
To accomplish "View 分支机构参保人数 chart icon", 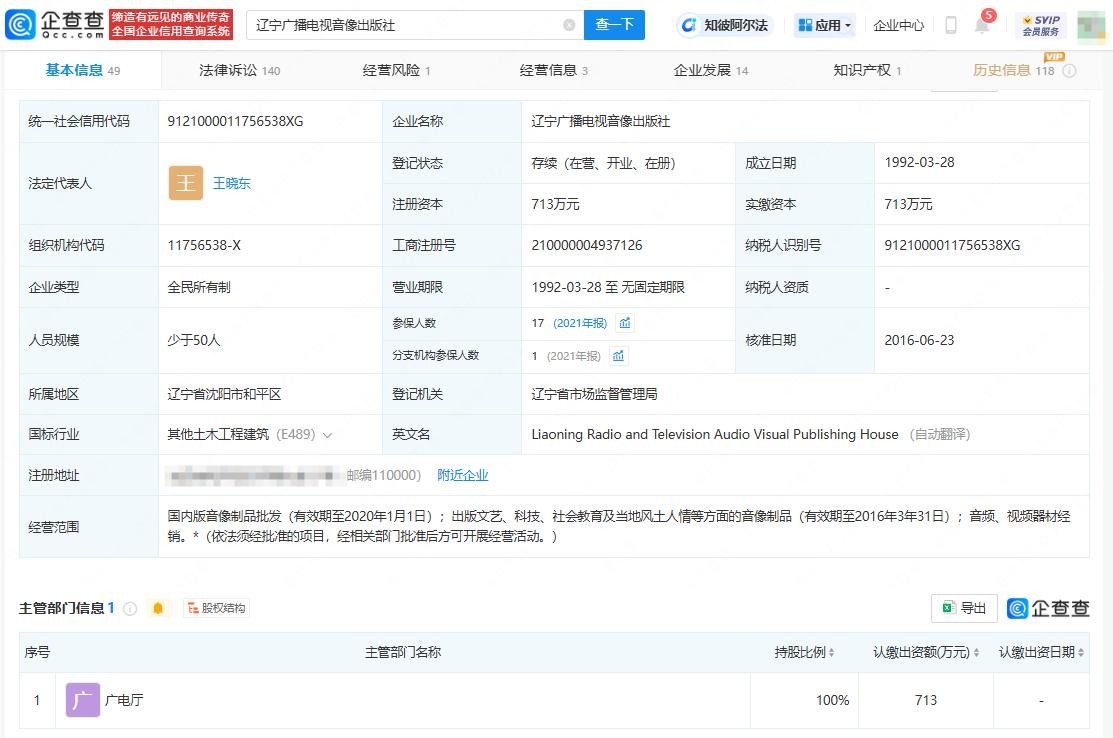I will click(619, 356).
